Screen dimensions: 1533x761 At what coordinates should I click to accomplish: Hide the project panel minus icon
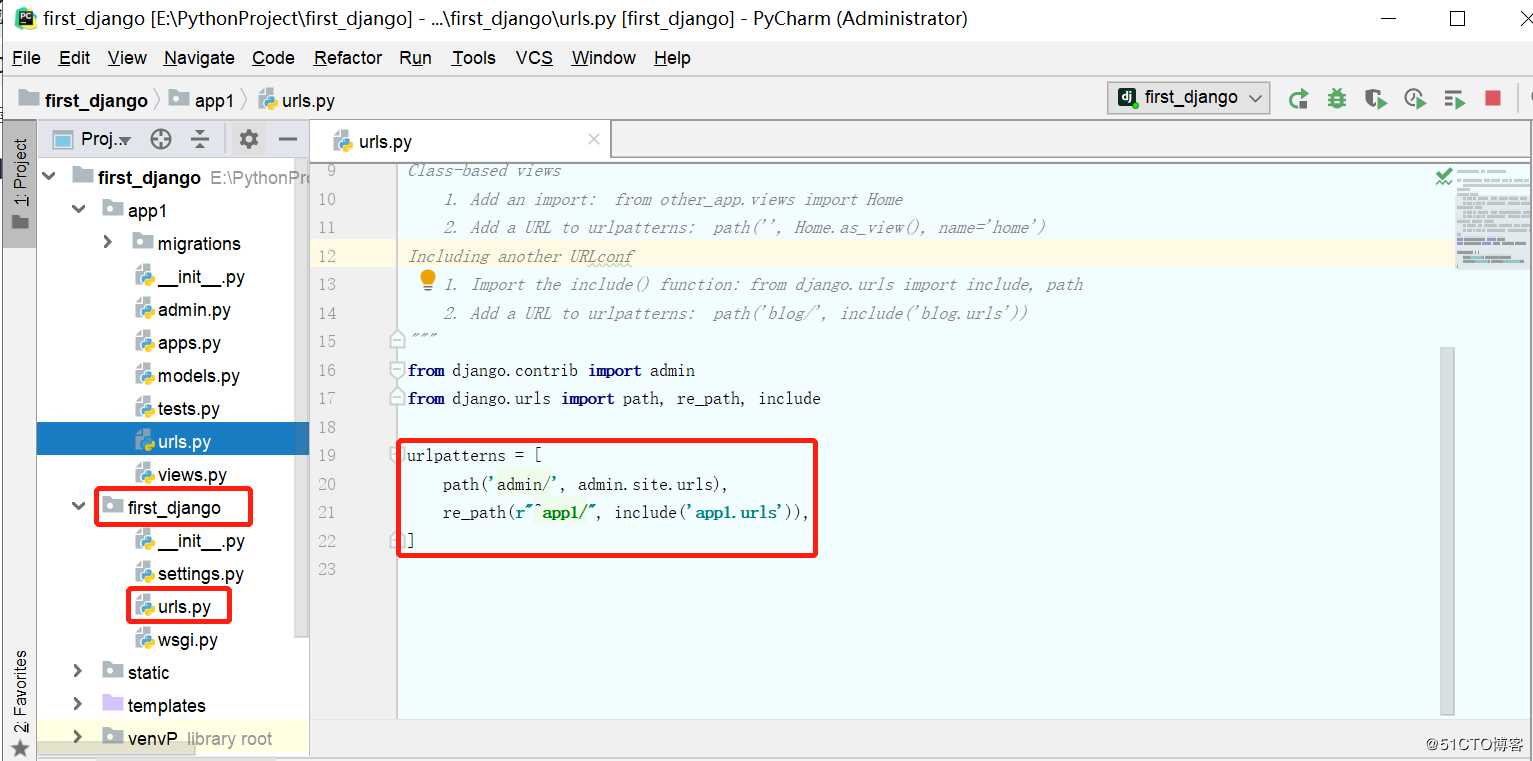click(288, 139)
